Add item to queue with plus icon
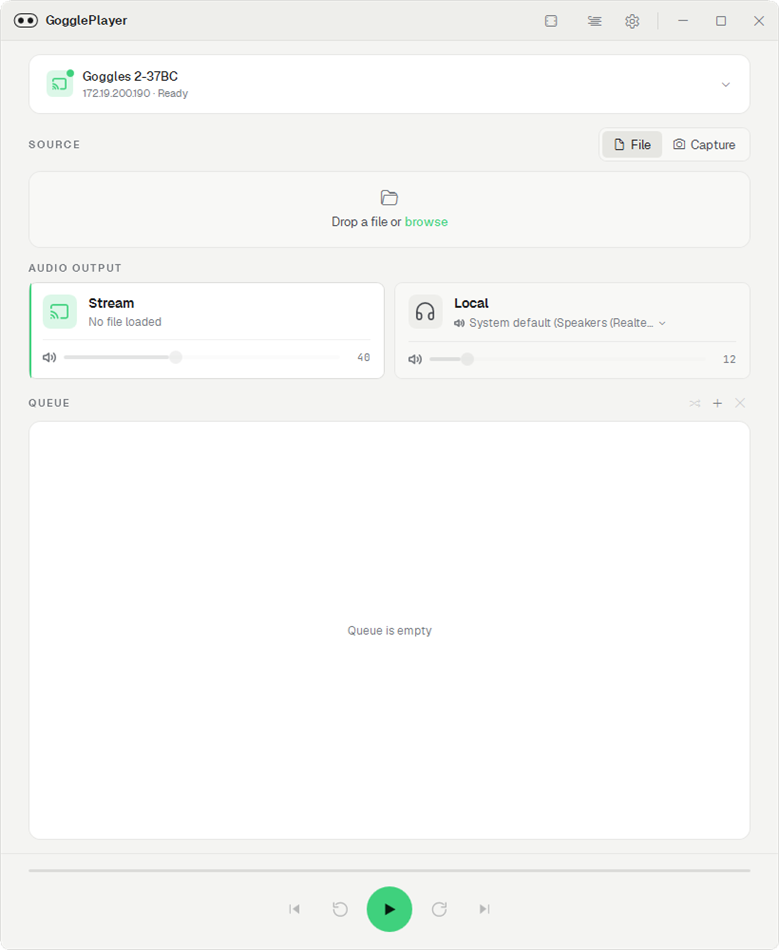This screenshot has height=950, width=779. point(717,403)
